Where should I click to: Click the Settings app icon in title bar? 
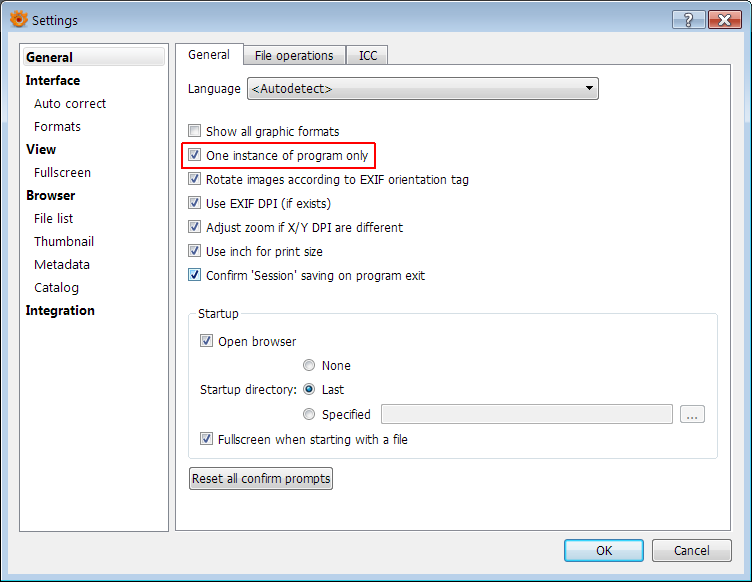click(x=19, y=19)
